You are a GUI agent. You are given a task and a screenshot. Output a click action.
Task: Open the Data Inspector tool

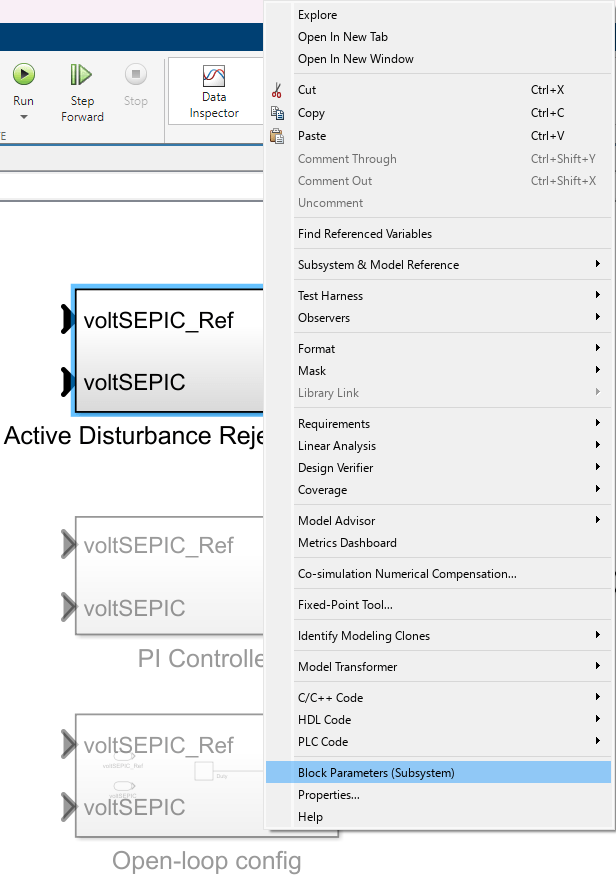click(214, 76)
